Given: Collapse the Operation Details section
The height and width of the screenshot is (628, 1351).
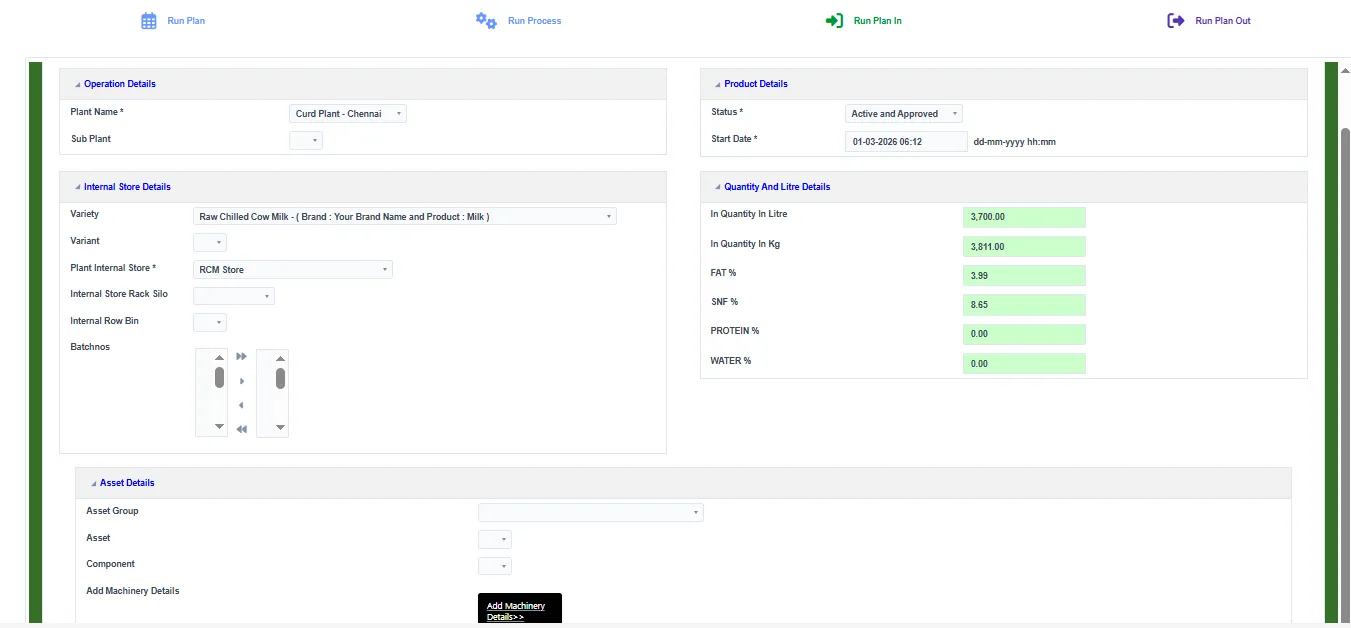Looking at the screenshot, I should [78, 85].
